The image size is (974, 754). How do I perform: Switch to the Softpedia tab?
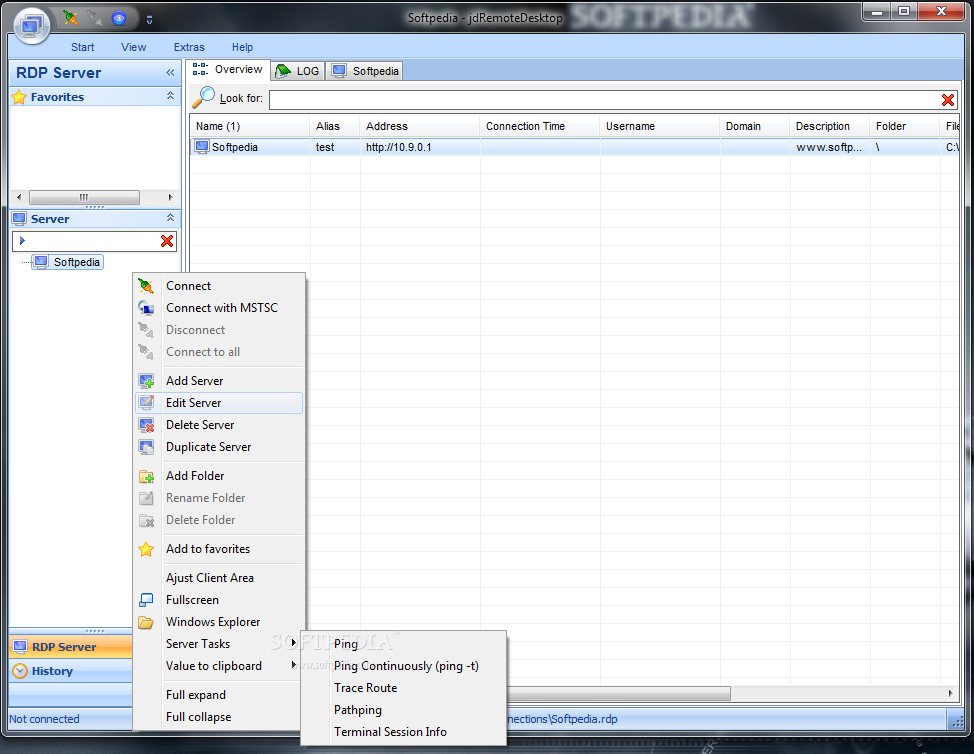[365, 71]
